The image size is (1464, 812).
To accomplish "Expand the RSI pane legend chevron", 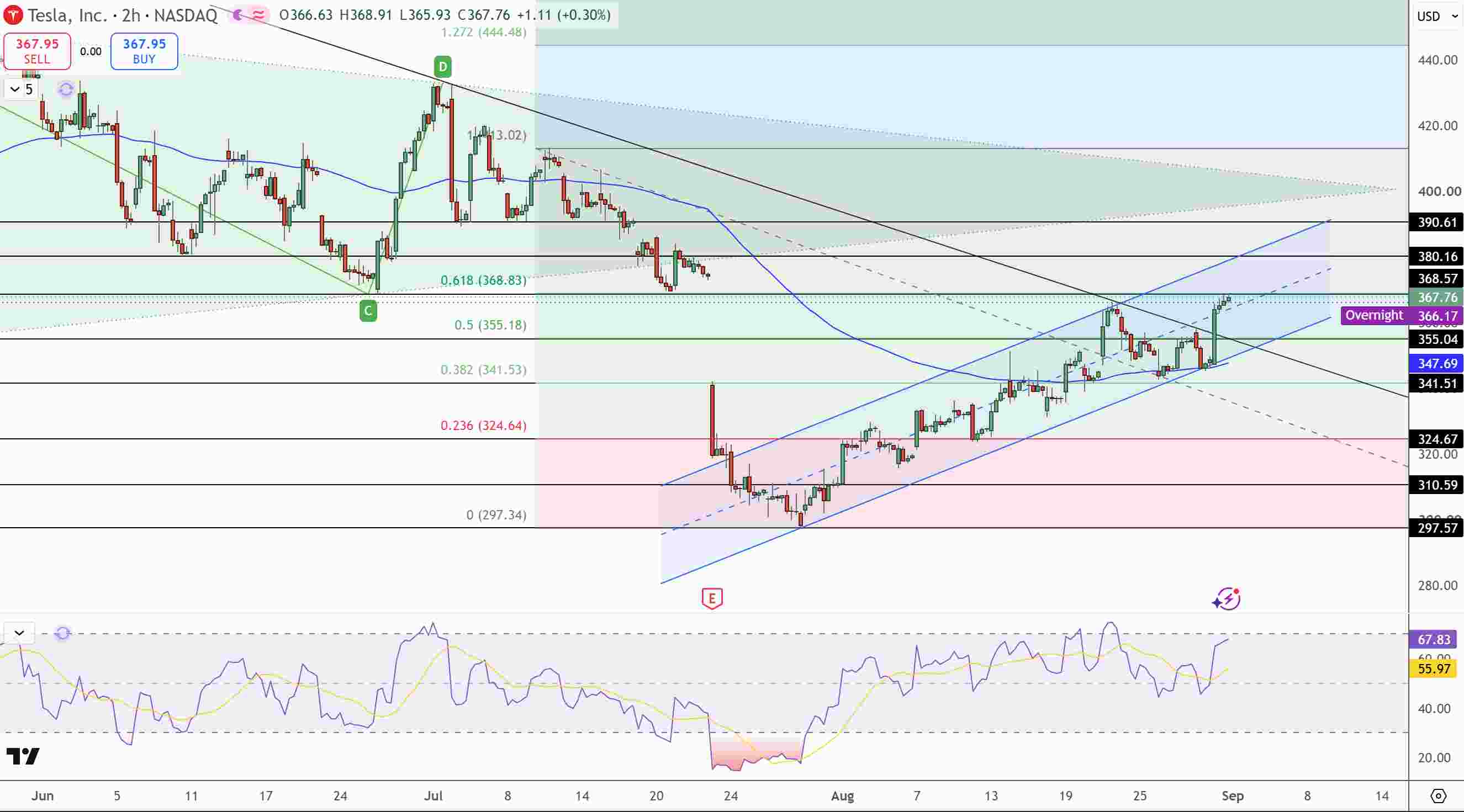I will pos(19,633).
